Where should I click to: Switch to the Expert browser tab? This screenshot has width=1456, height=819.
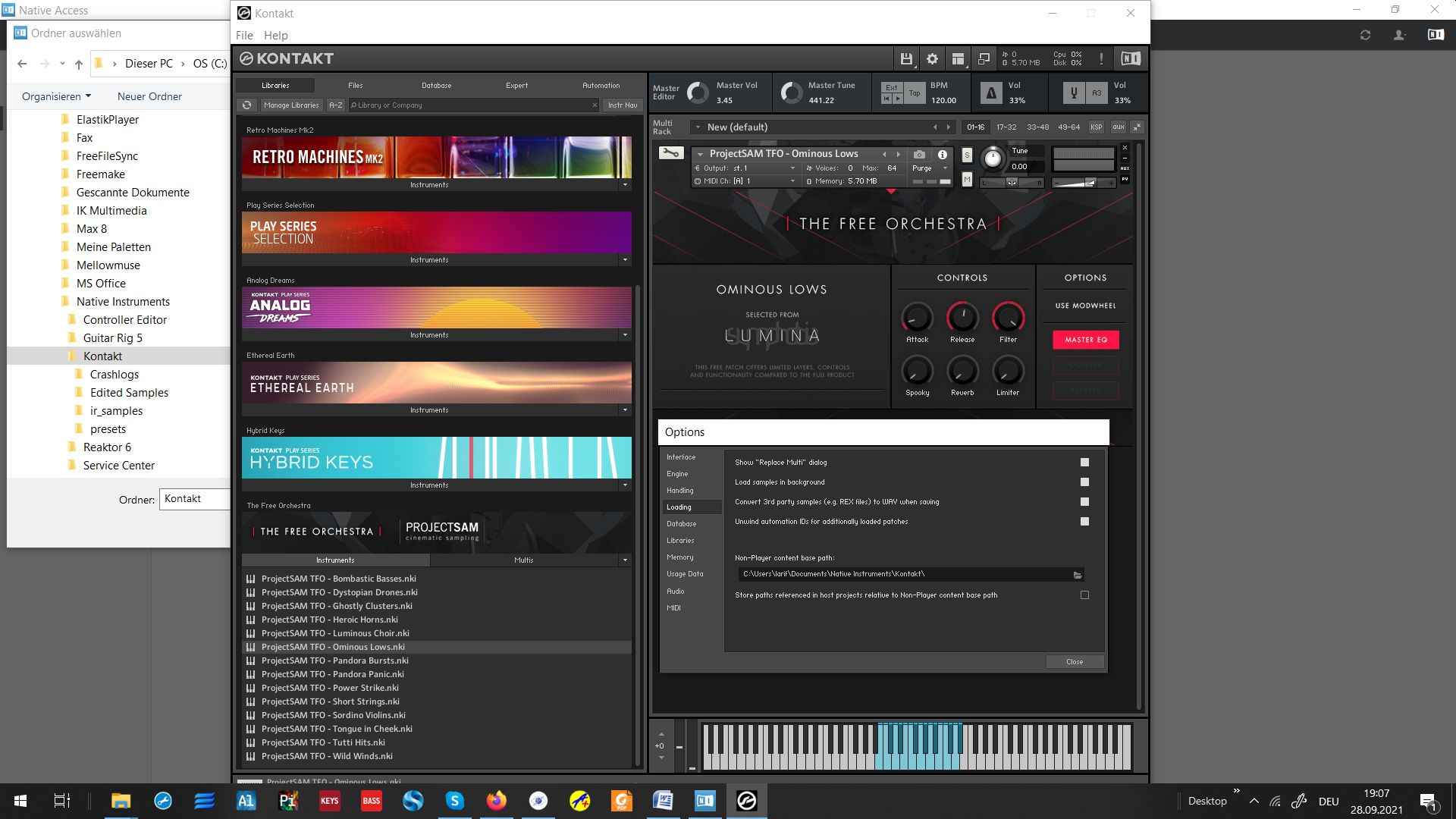(x=516, y=86)
